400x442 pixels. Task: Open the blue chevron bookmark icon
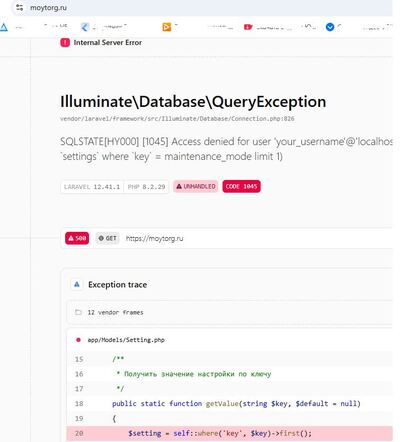(x=85, y=27)
